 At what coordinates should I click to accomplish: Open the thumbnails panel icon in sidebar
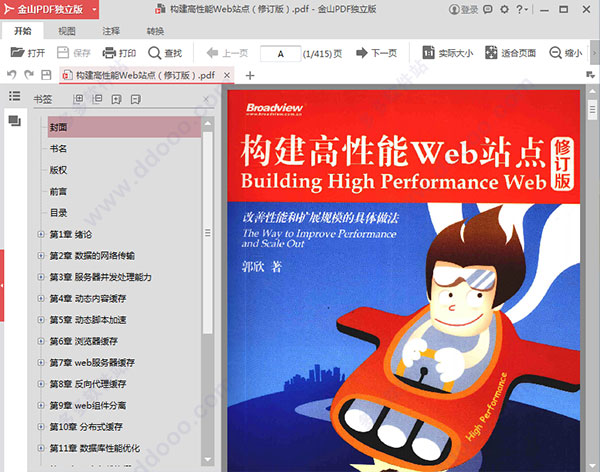pos(15,121)
